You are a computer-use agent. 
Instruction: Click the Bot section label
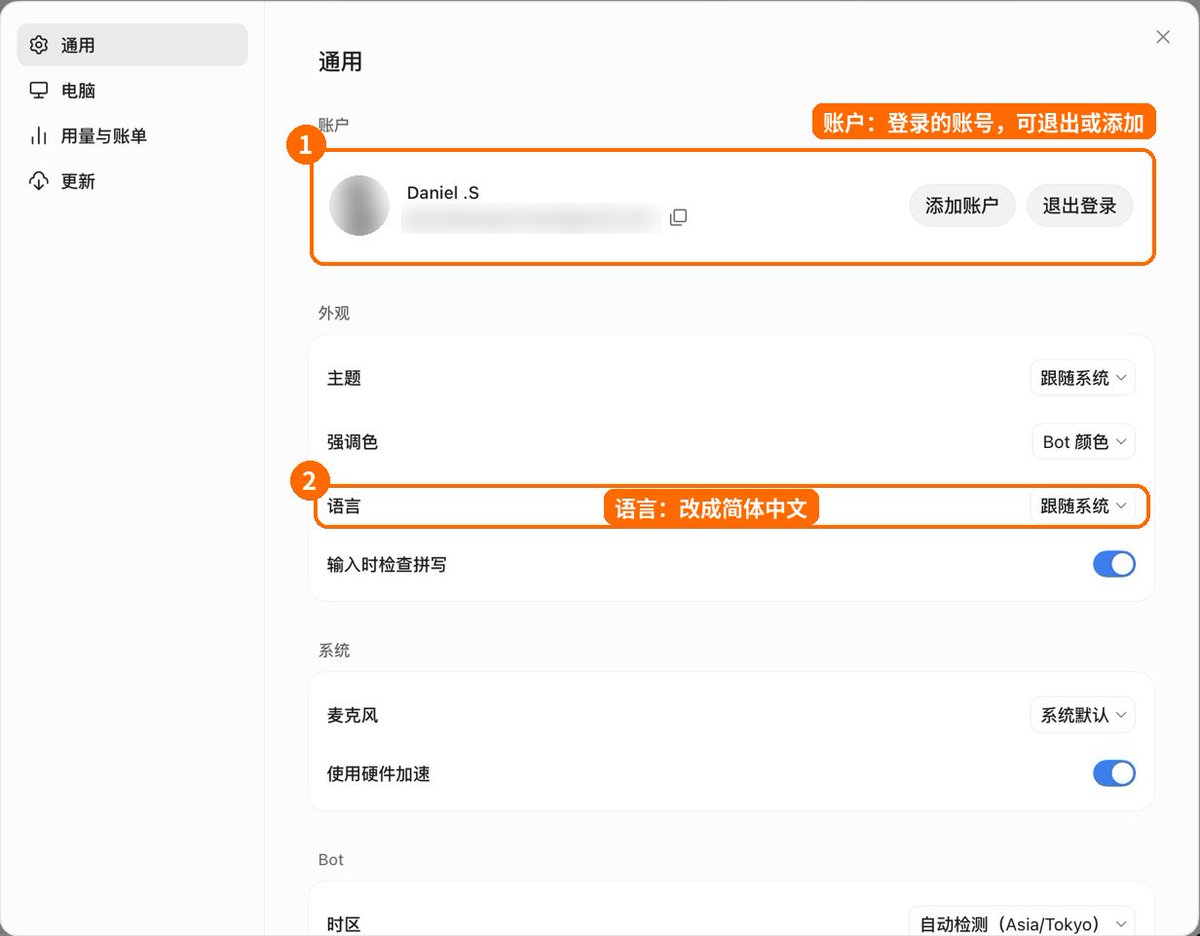click(x=331, y=859)
